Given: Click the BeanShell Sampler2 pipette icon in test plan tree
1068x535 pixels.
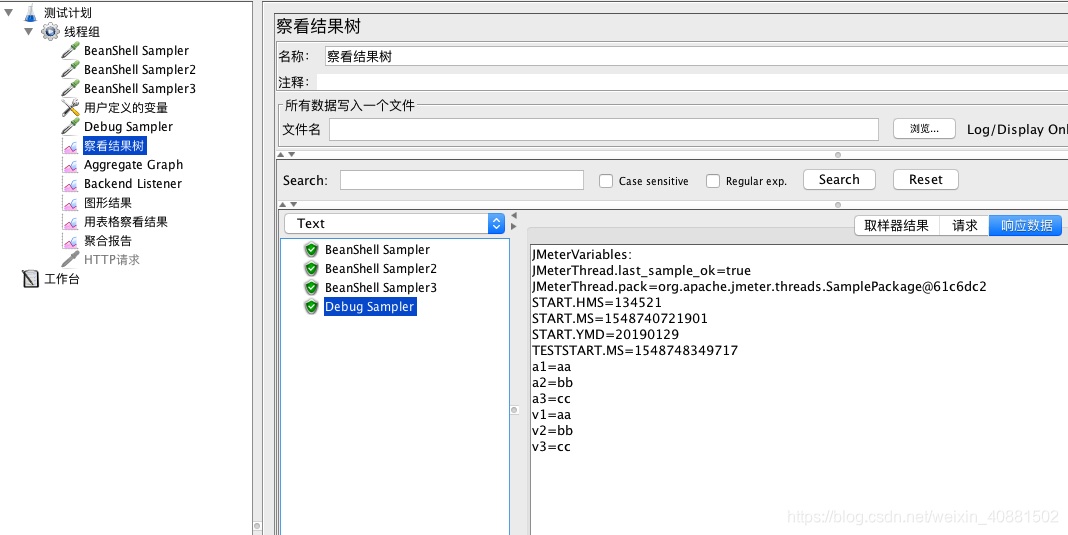Looking at the screenshot, I should click(x=70, y=70).
